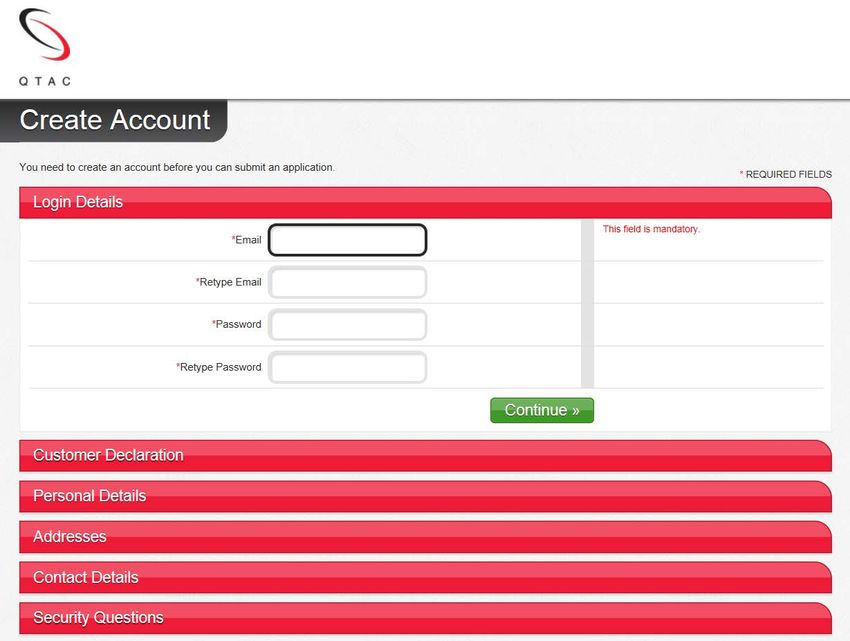Click the 'This field is mandatory.' message

point(651,229)
